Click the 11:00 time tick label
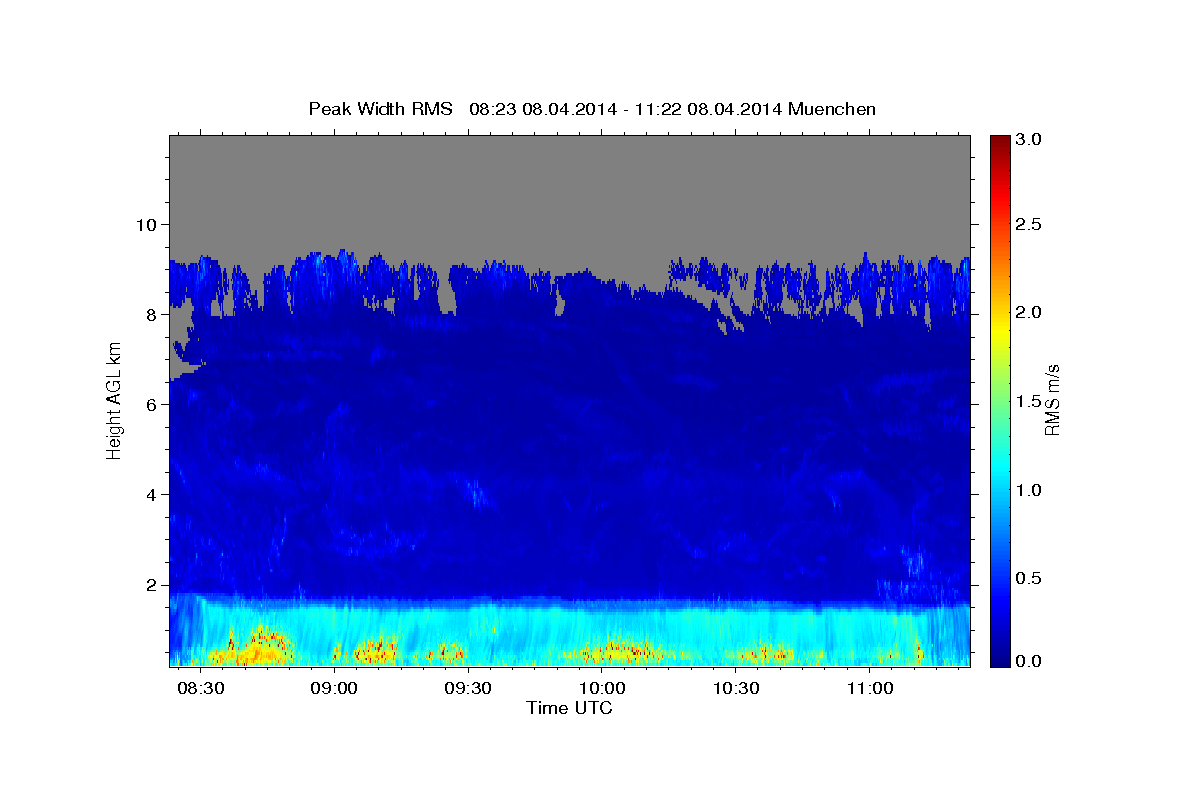The height and width of the screenshot is (800, 1200). click(x=871, y=689)
